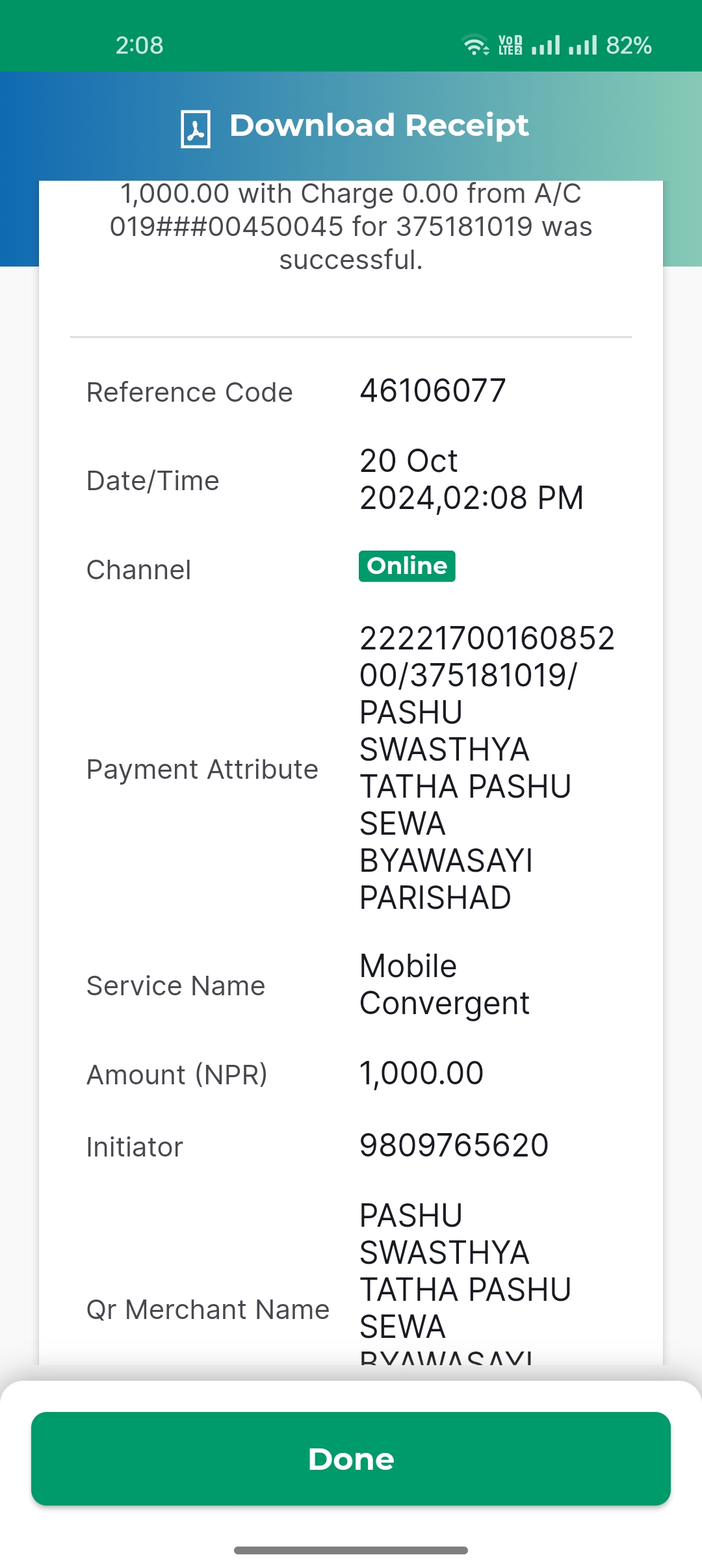Tap the Wi-Fi status icon

475,45
